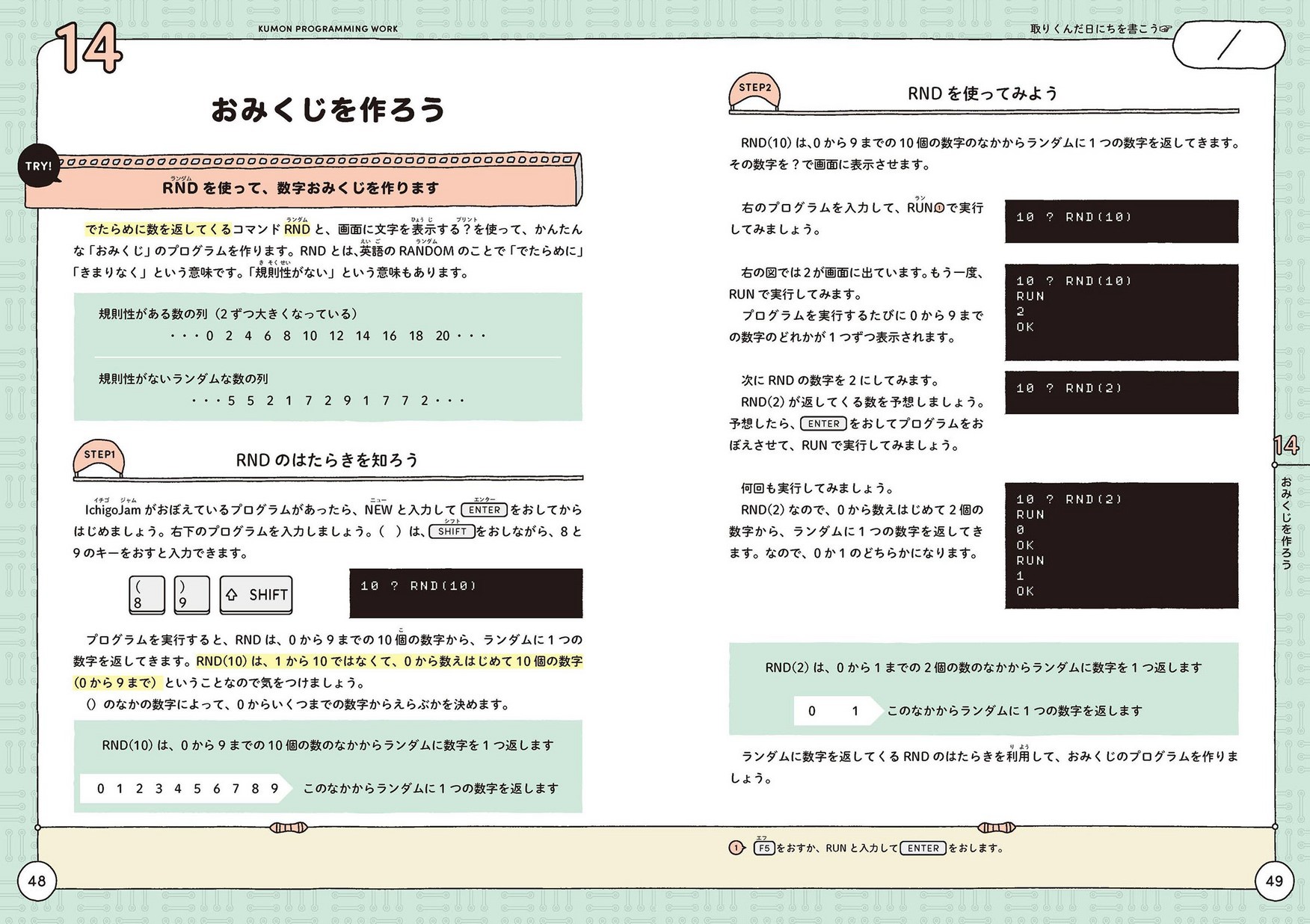Click the caption beside the '0 1' strip

point(1015,711)
